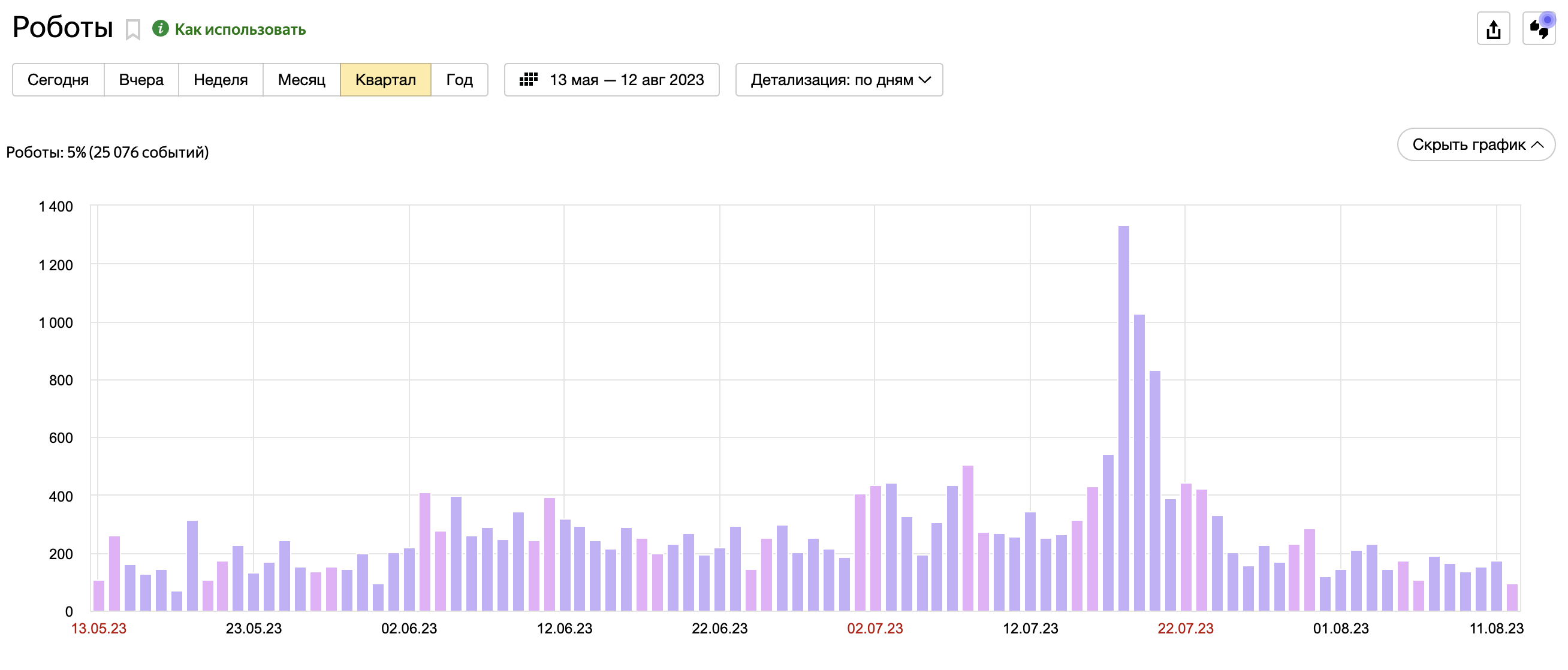Screen dimensions: 1568x670
Task: Switch to the Месяц period
Action: pos(301,80)
